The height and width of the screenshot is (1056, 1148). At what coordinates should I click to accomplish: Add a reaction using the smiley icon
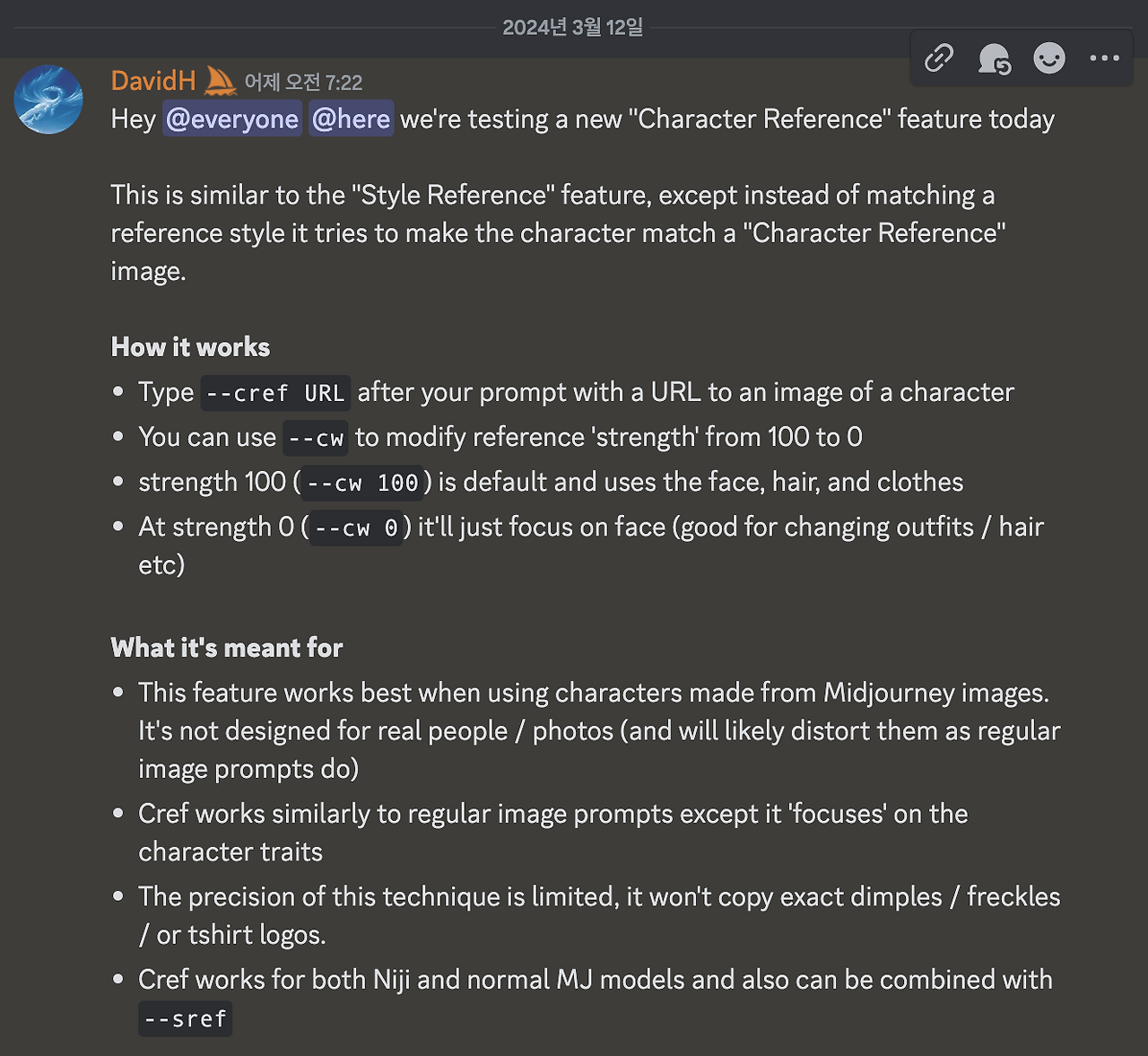coord(1048,58)
